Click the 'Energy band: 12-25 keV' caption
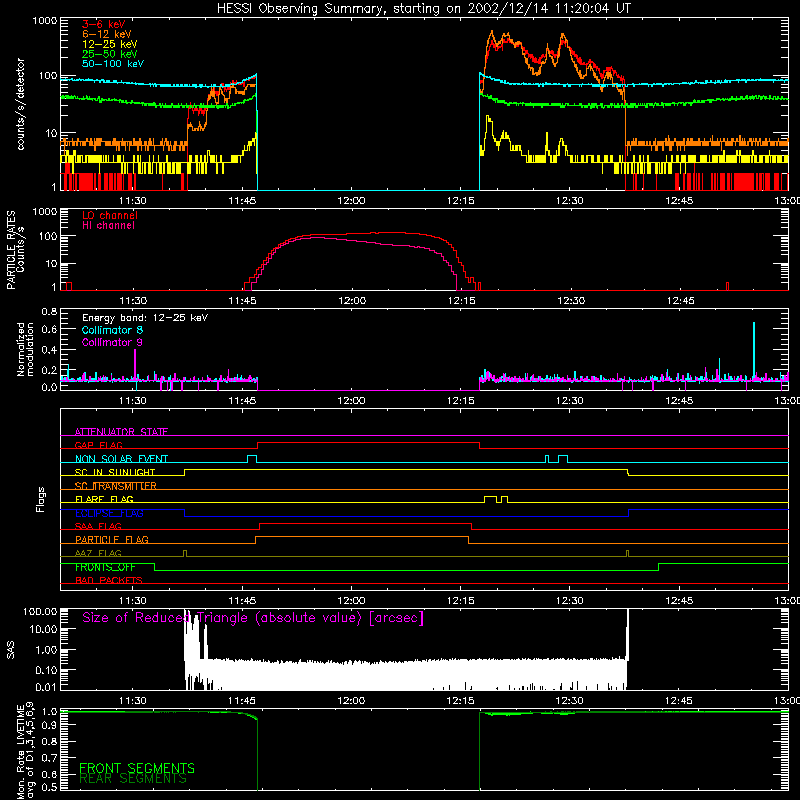This screenshot has height=800, width=800. pyautogui.click(x=145, y=318)
